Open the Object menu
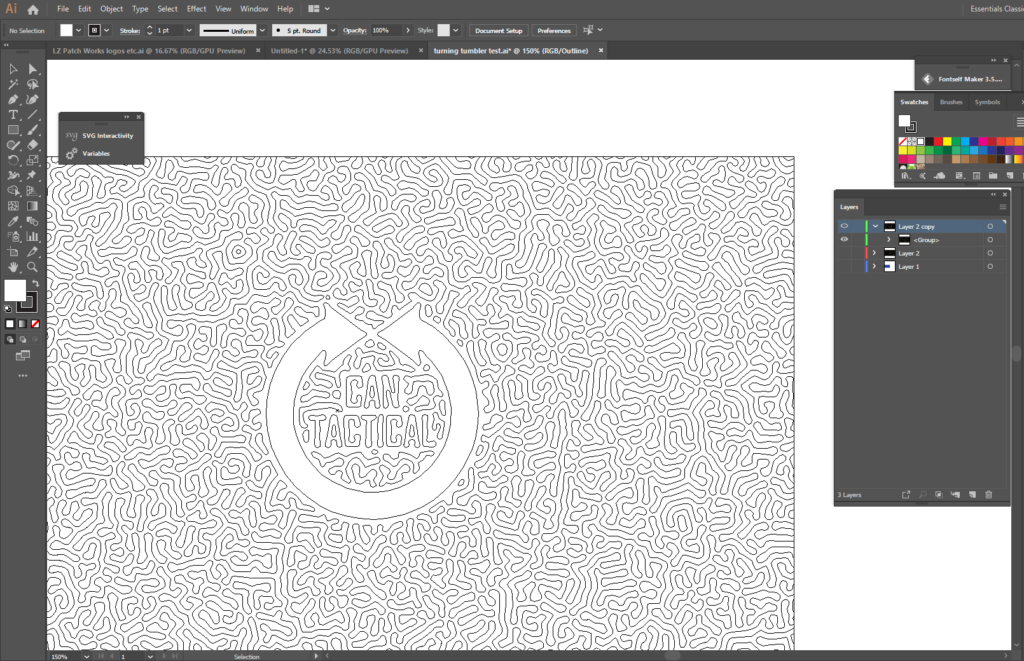The width and height of the screenshot is (1024, 661). [x=111, y=9]
